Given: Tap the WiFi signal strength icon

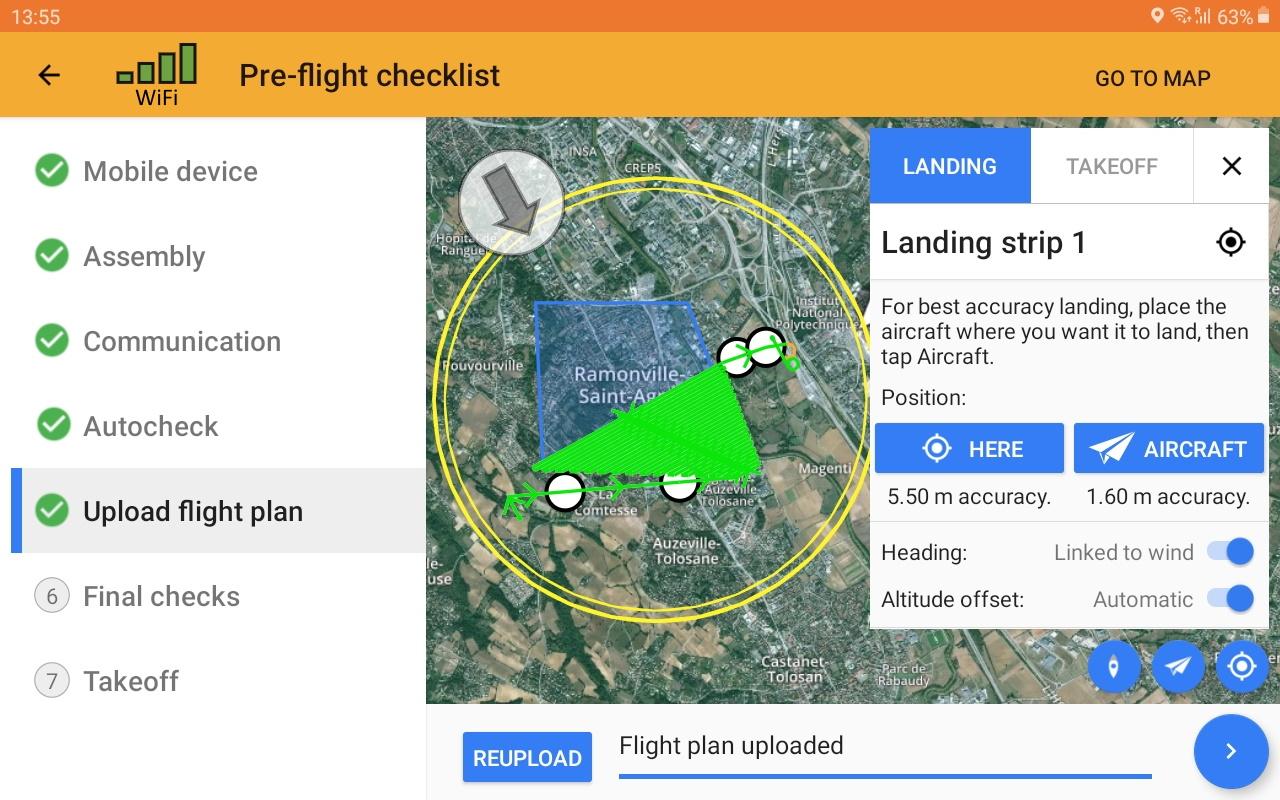Looking at the screenshot, I should tap(157, 73).
